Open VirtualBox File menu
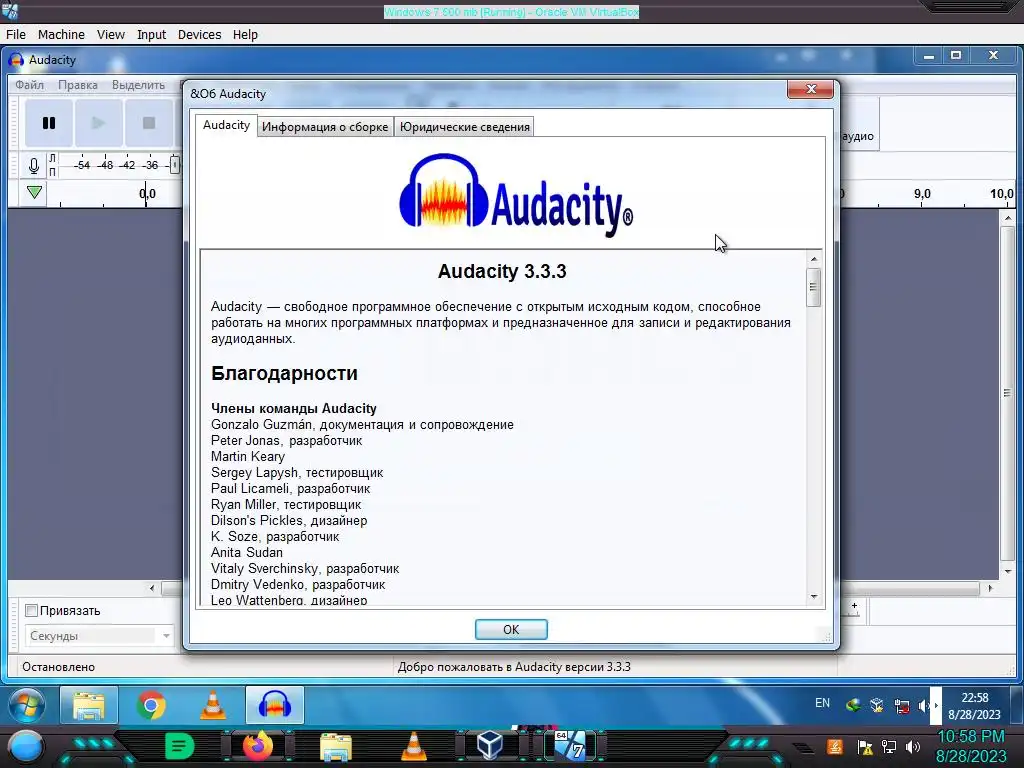Viewport: 1024px width, 768px height. 16,35
